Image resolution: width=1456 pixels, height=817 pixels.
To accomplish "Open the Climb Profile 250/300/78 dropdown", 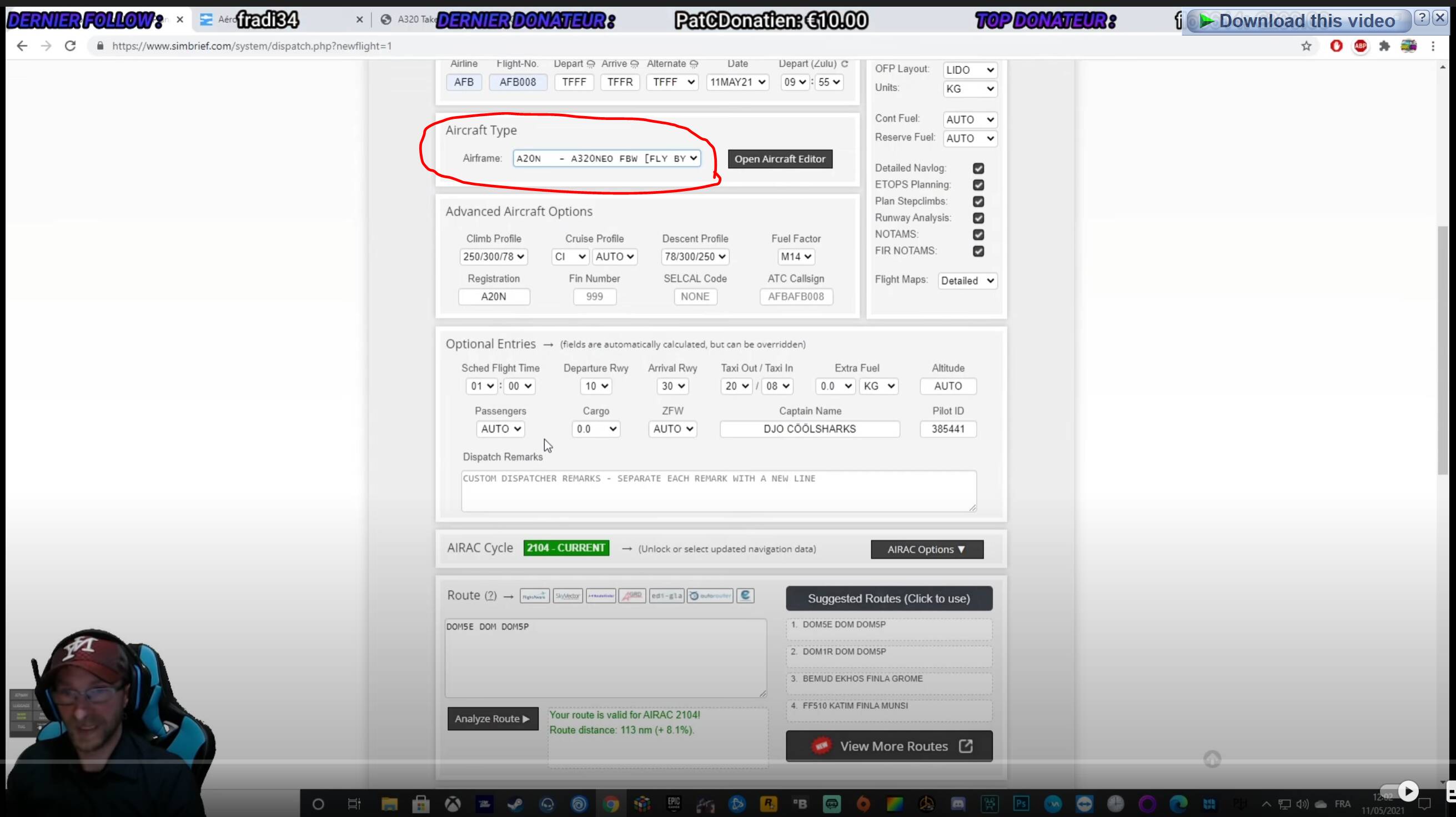I will tap(494, 257).
